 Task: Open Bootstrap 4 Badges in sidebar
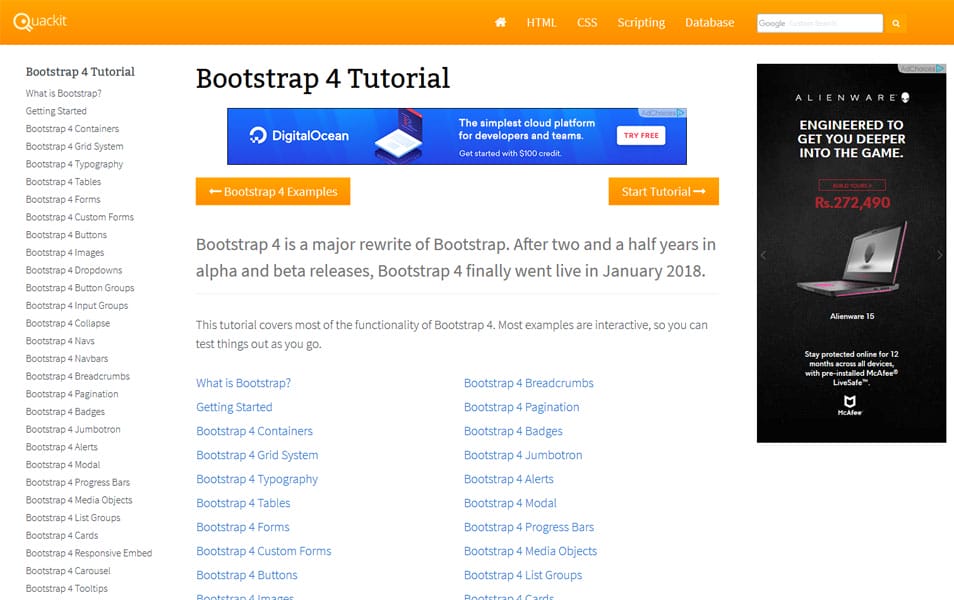click(x=65, y=411)
